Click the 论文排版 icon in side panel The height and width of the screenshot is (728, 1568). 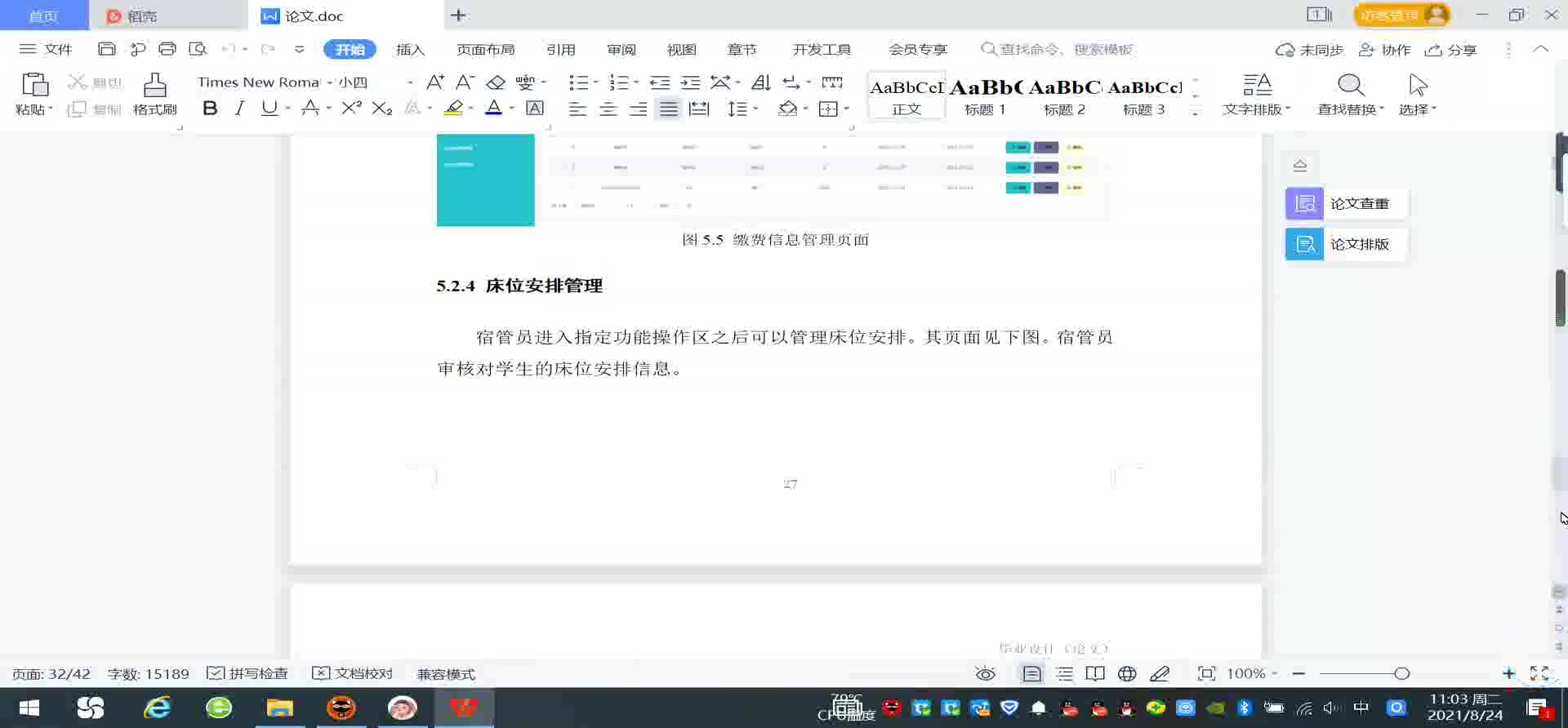(1304, 244)
